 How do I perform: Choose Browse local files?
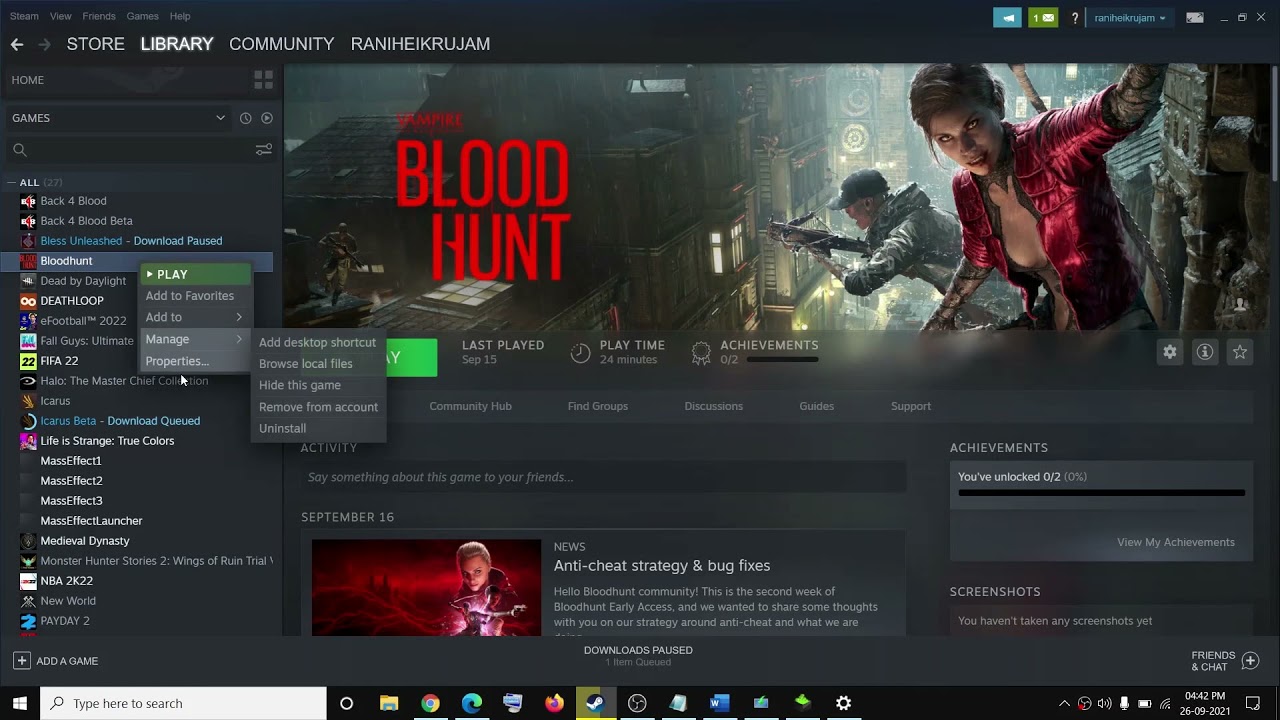tap(305, 364)
